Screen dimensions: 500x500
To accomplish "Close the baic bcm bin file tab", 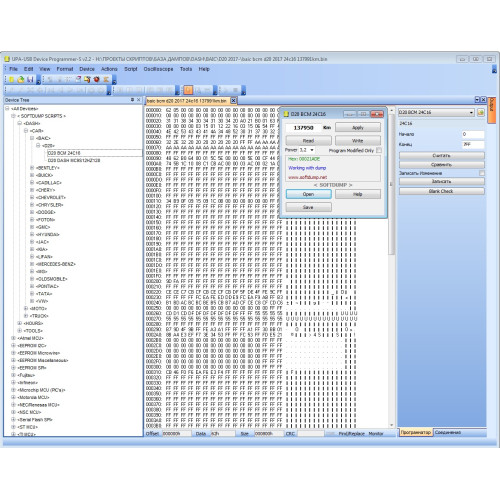I will (x=233, y=100).
